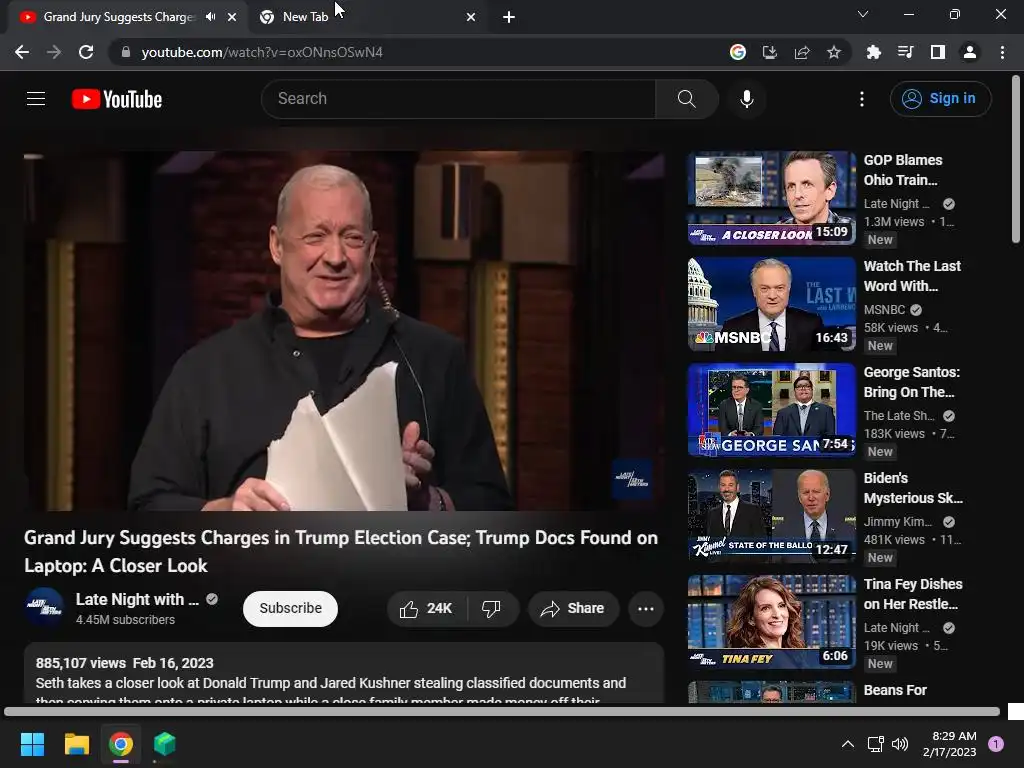1024x768 pixels.
Task: Open File Explorer from taskbar
Action: coord(76,744)
